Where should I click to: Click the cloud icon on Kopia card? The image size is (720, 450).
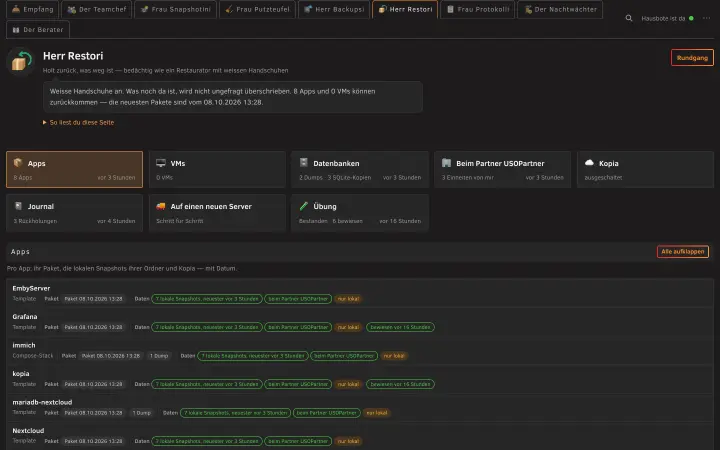(589, 163)
